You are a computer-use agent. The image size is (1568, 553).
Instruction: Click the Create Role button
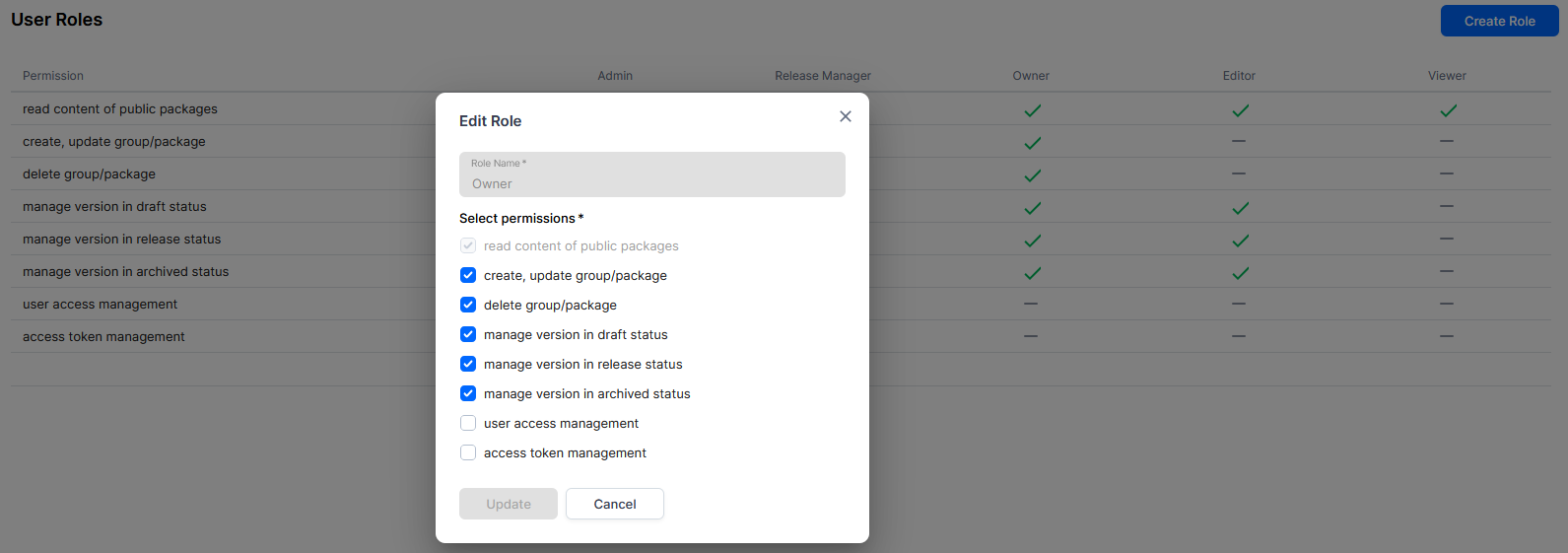[1499, 21]
